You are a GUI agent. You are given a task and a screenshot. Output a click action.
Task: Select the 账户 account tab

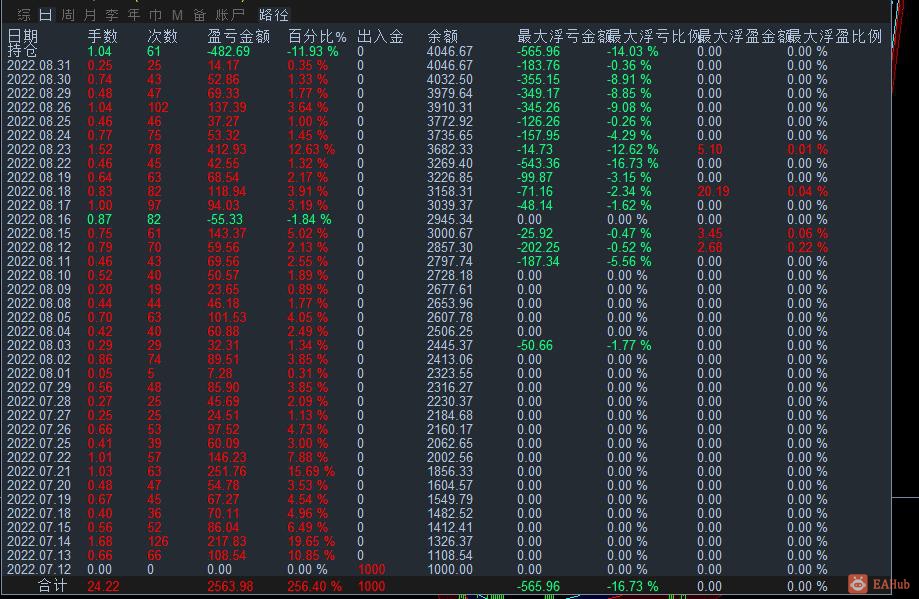tap(230, 15)
